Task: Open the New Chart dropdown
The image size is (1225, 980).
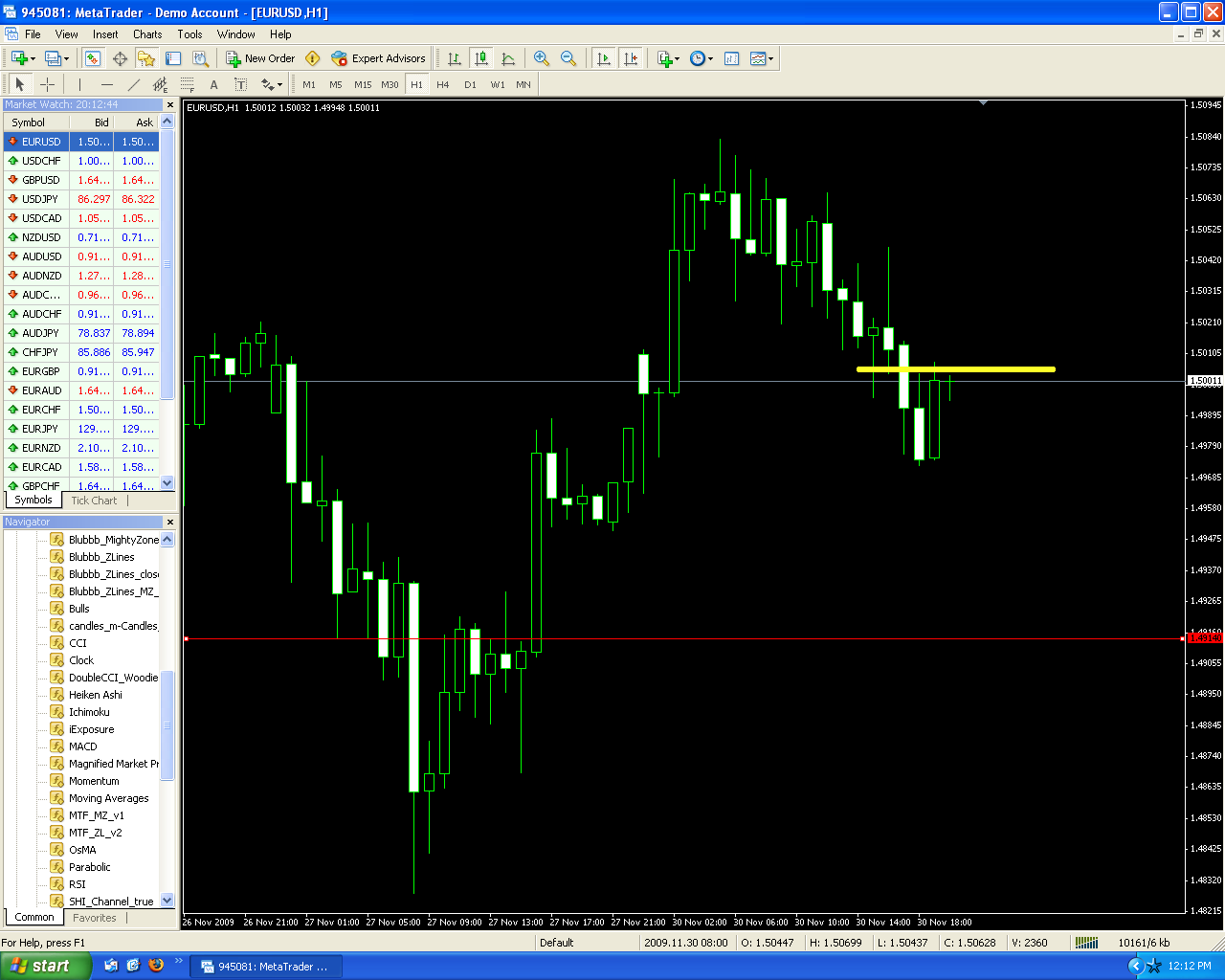Action: 23,58
